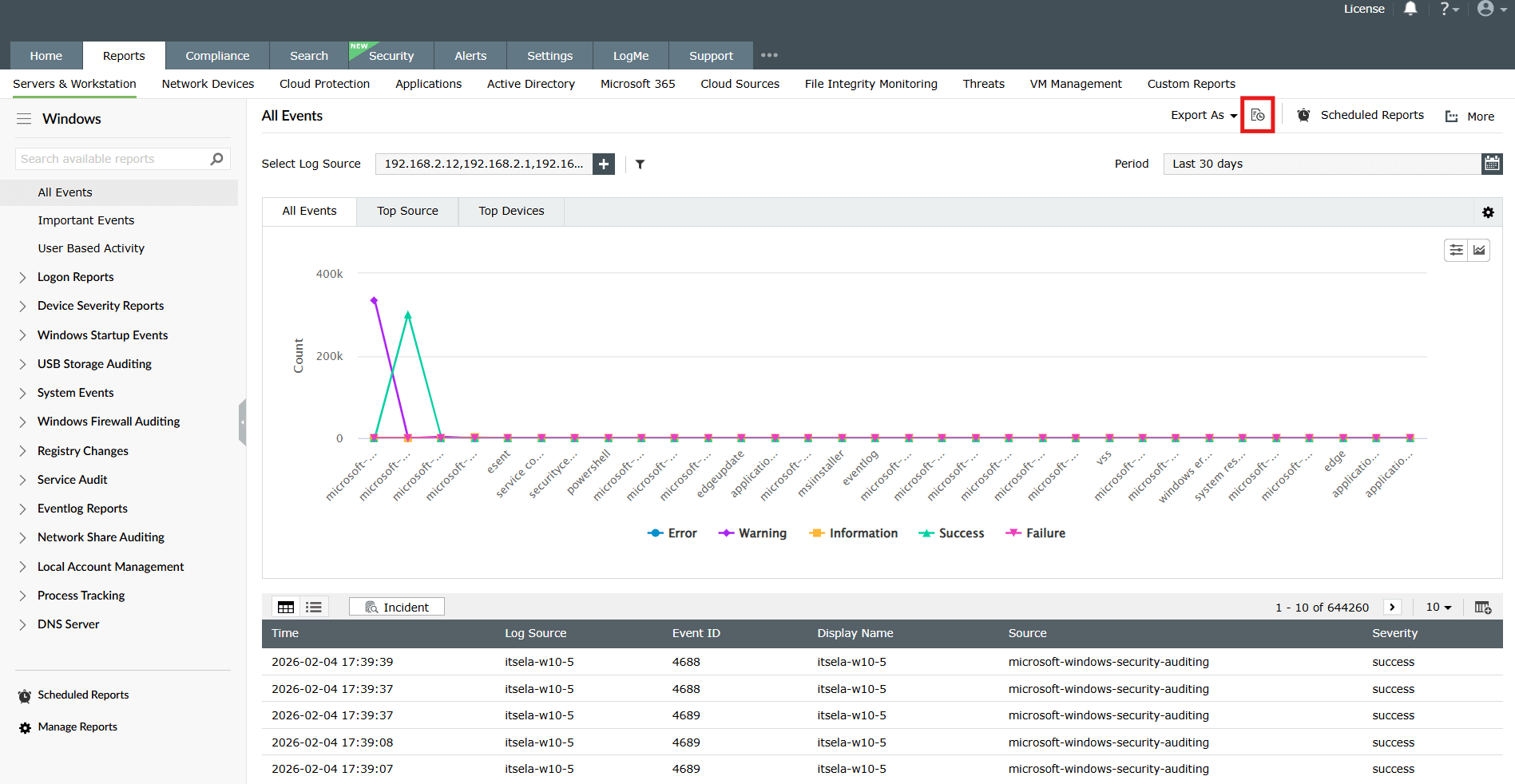Sort by the Event ID column header

[696, 633]
